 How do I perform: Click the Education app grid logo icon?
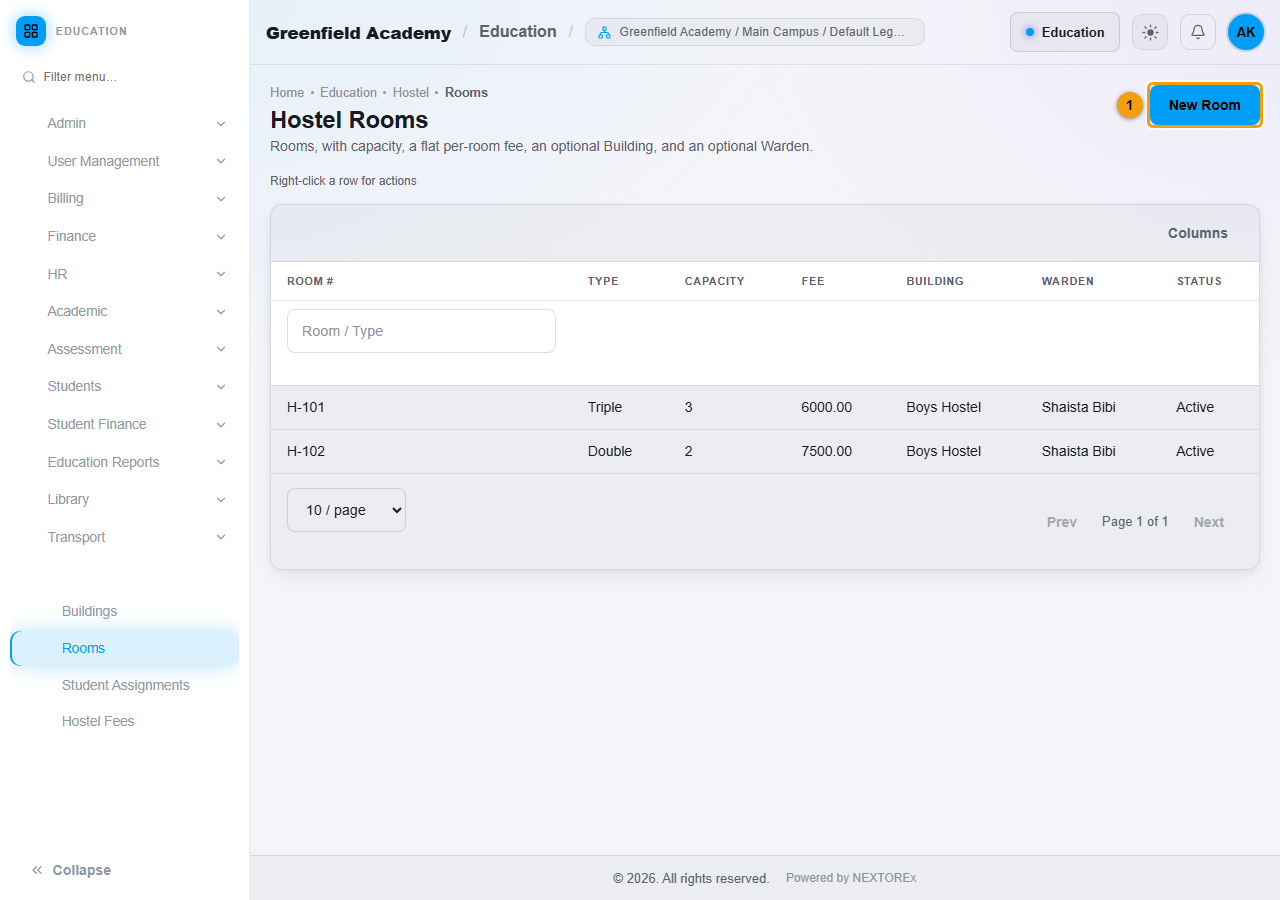pos(31,31)
